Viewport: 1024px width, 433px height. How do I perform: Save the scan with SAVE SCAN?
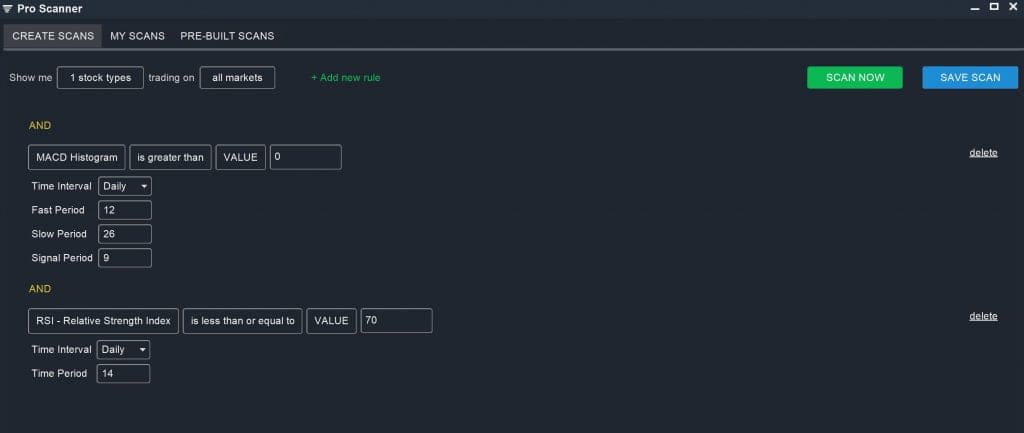(x=970, y=78)
